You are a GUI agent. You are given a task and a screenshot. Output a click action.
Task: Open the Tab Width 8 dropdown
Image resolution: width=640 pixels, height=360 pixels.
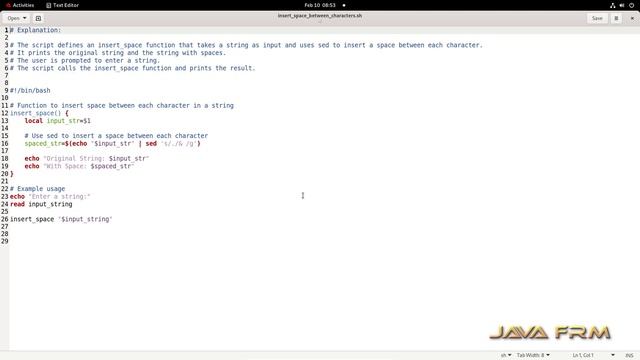(533, 355)
